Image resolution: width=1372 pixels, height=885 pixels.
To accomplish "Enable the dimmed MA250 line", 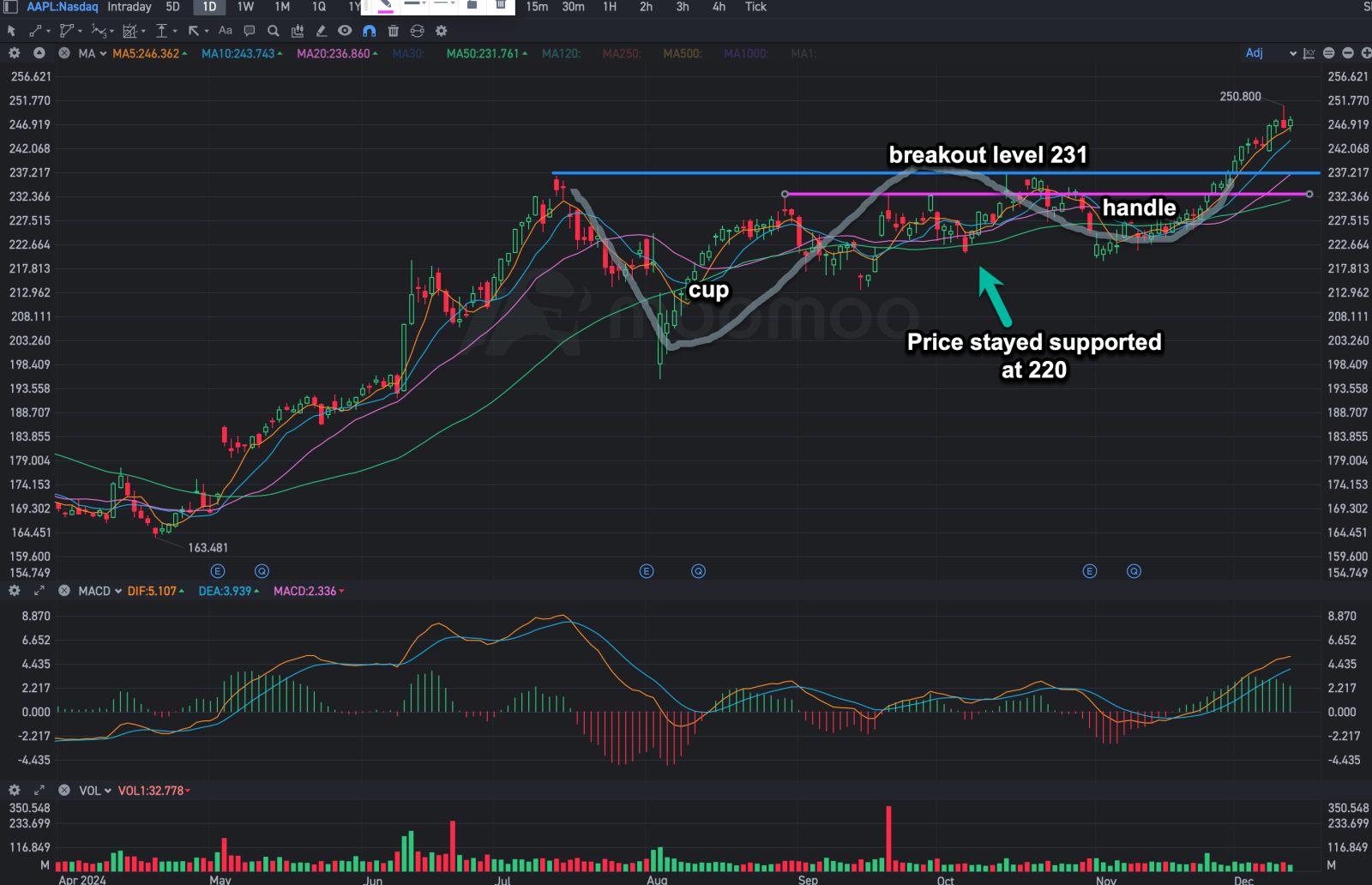I will click(622, 53).
